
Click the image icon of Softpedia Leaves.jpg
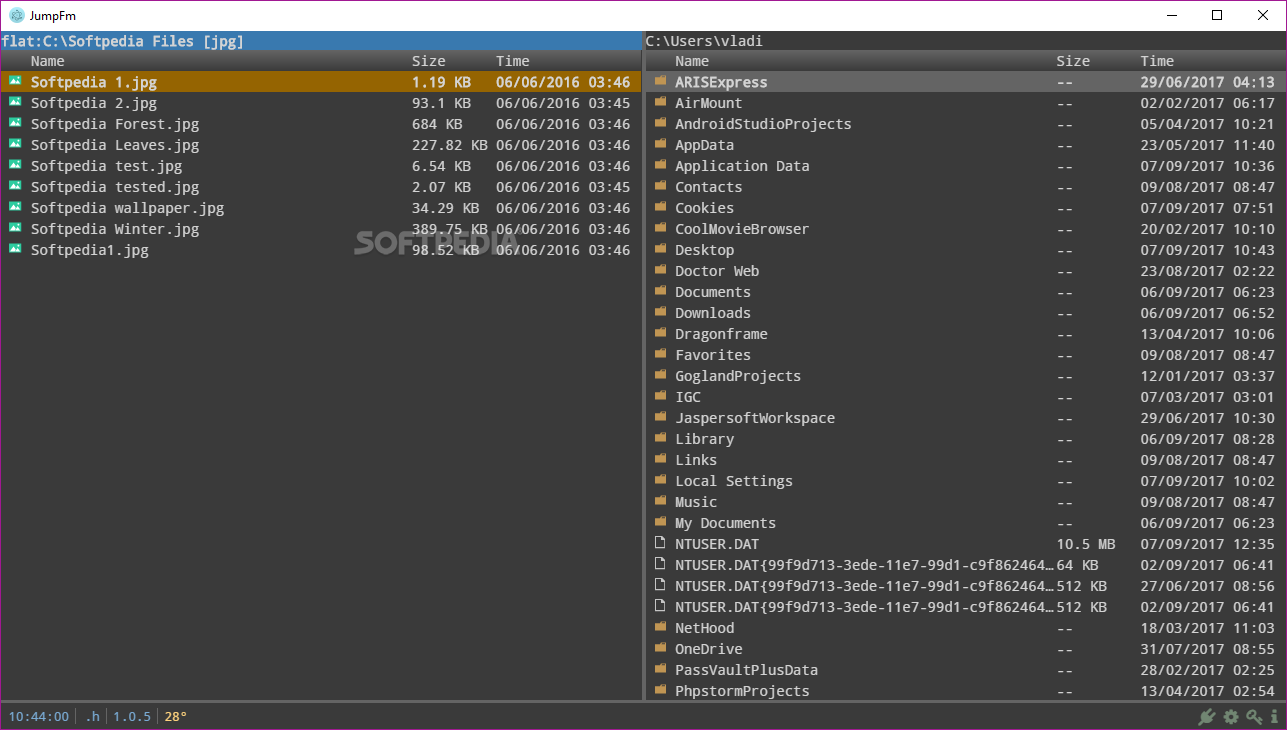coord(15,144)
